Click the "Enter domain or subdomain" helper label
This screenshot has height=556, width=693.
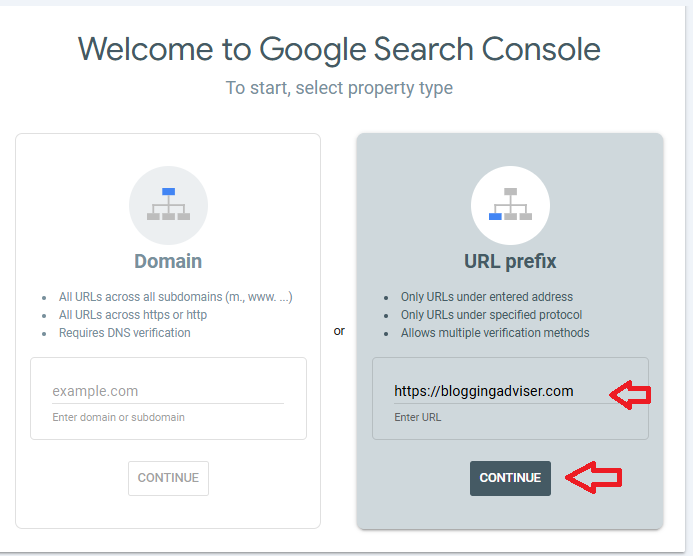[118, 417]
